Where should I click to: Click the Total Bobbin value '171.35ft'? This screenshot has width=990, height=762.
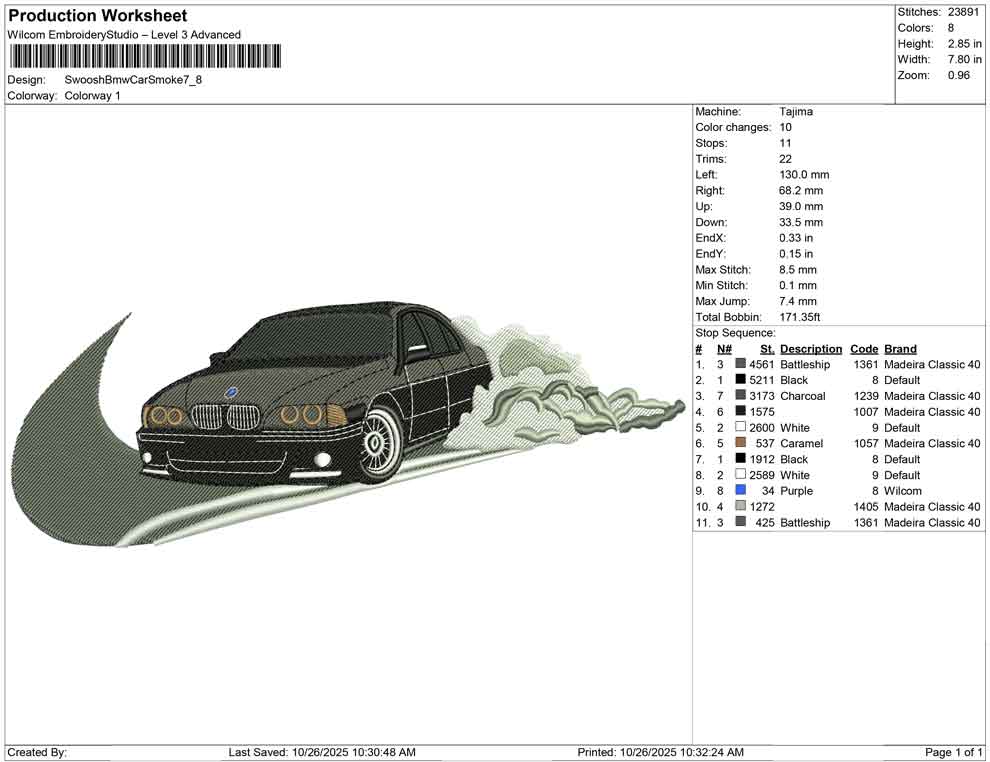click(x=800, y=317)
